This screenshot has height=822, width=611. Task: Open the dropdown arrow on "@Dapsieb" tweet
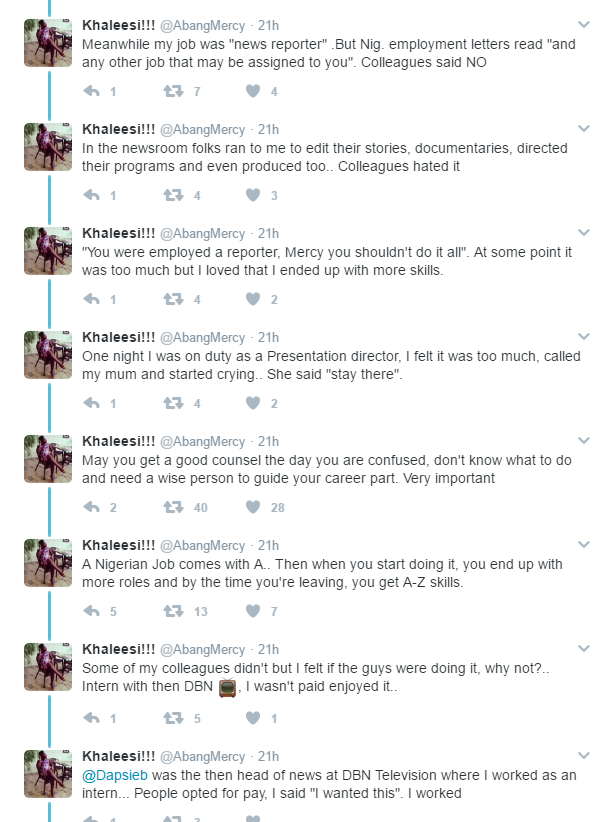[584, 754]
